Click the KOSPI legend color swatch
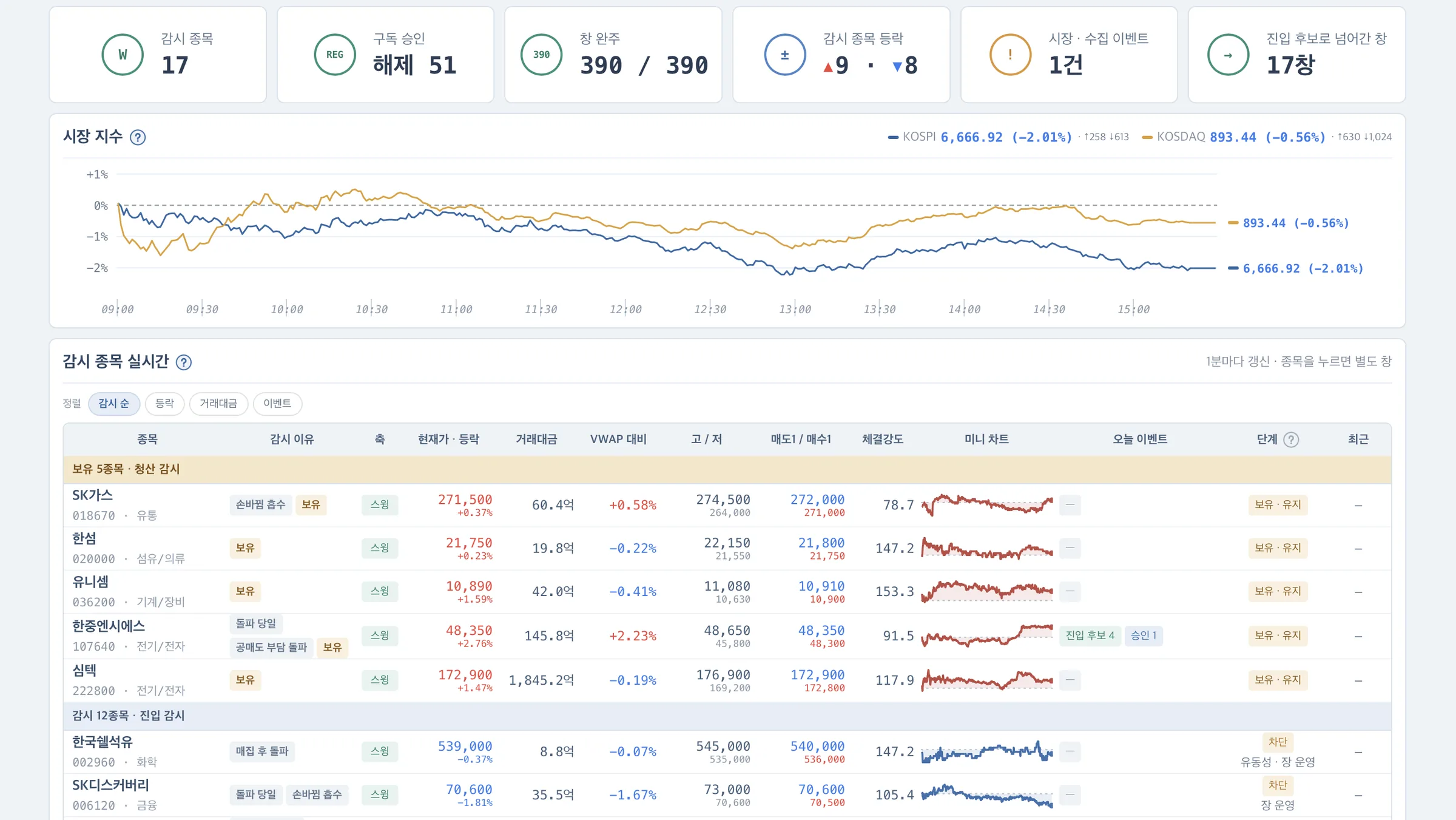This screenshot has width=1456, height=820. click(893, 137)
